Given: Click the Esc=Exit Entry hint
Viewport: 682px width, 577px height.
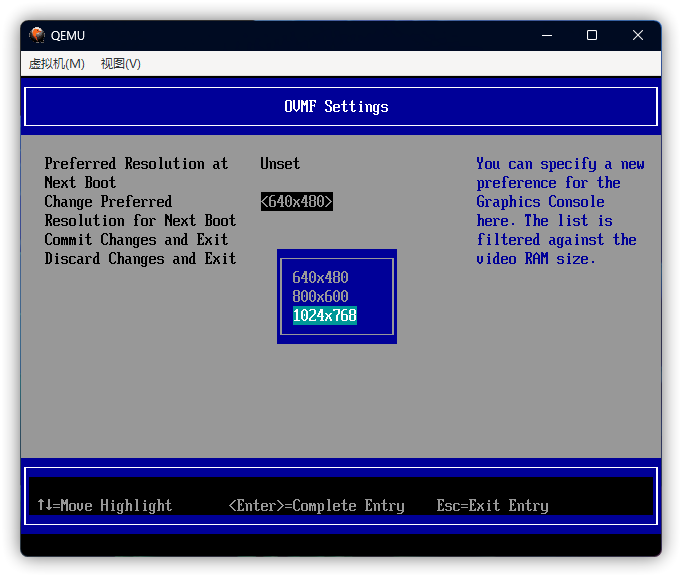Looking at the screenshot, I should [492, 506].
